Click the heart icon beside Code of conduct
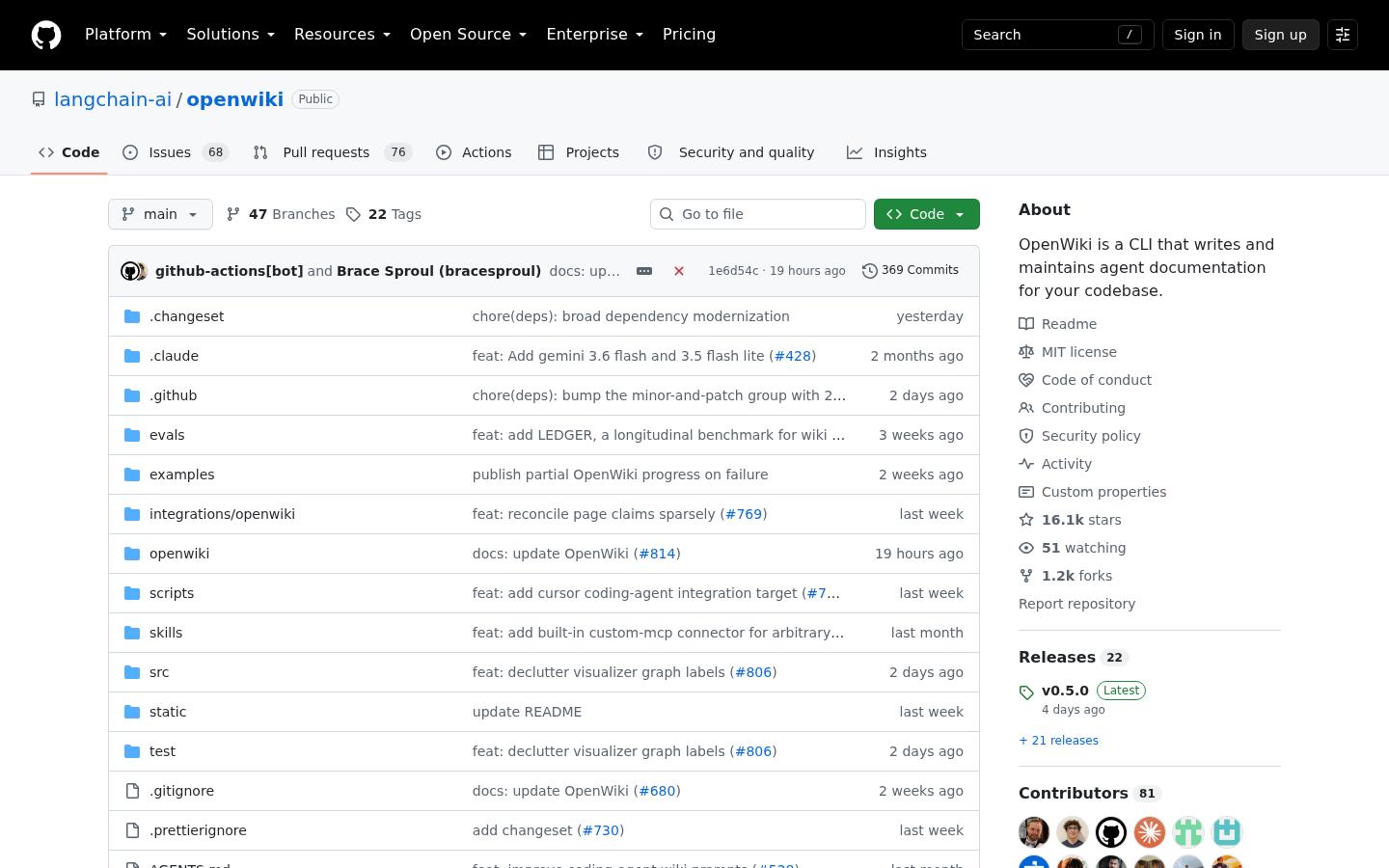This screenshot has height=868, width=1389. tap(1026, 380)
